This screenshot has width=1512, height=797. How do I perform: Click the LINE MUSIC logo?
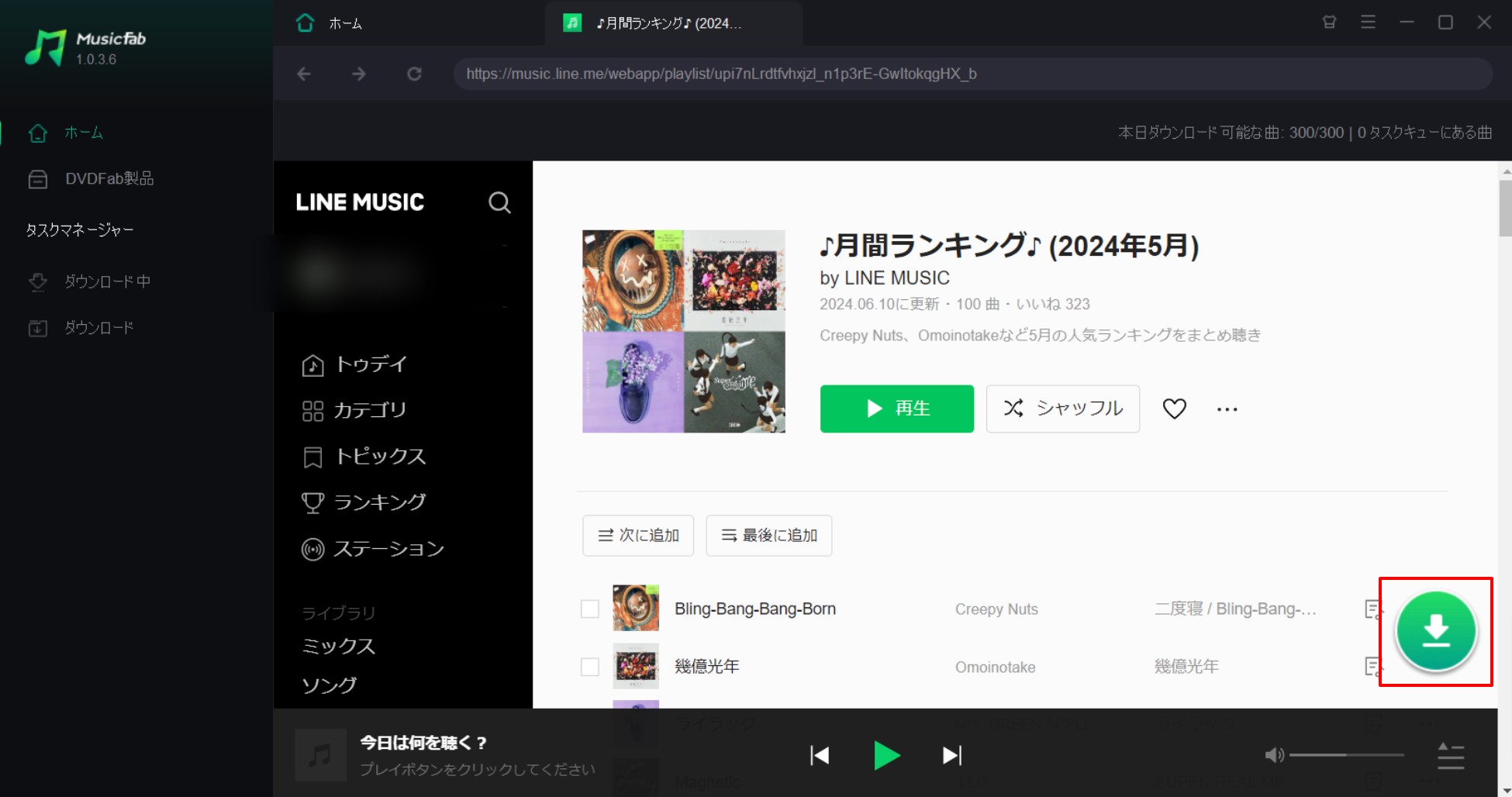click(x=360, y=202)
